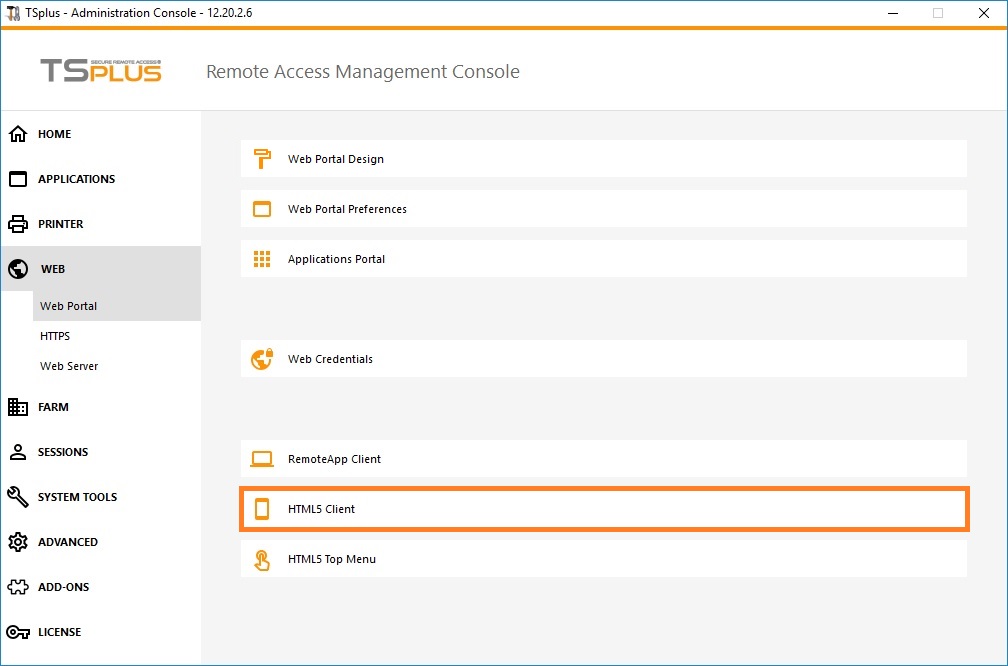This screenshot has height=666, width=1008.
Task: Open Web Credentials settings
Action: point(330,359)
